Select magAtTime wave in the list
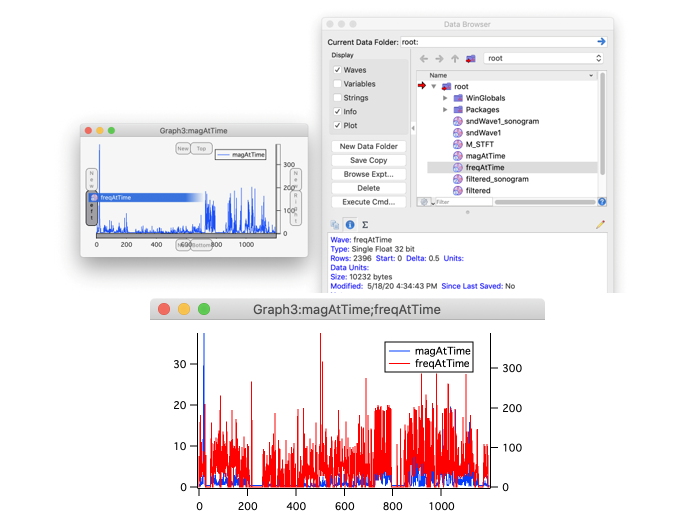The image size is (676, 532). coord(485,156)
